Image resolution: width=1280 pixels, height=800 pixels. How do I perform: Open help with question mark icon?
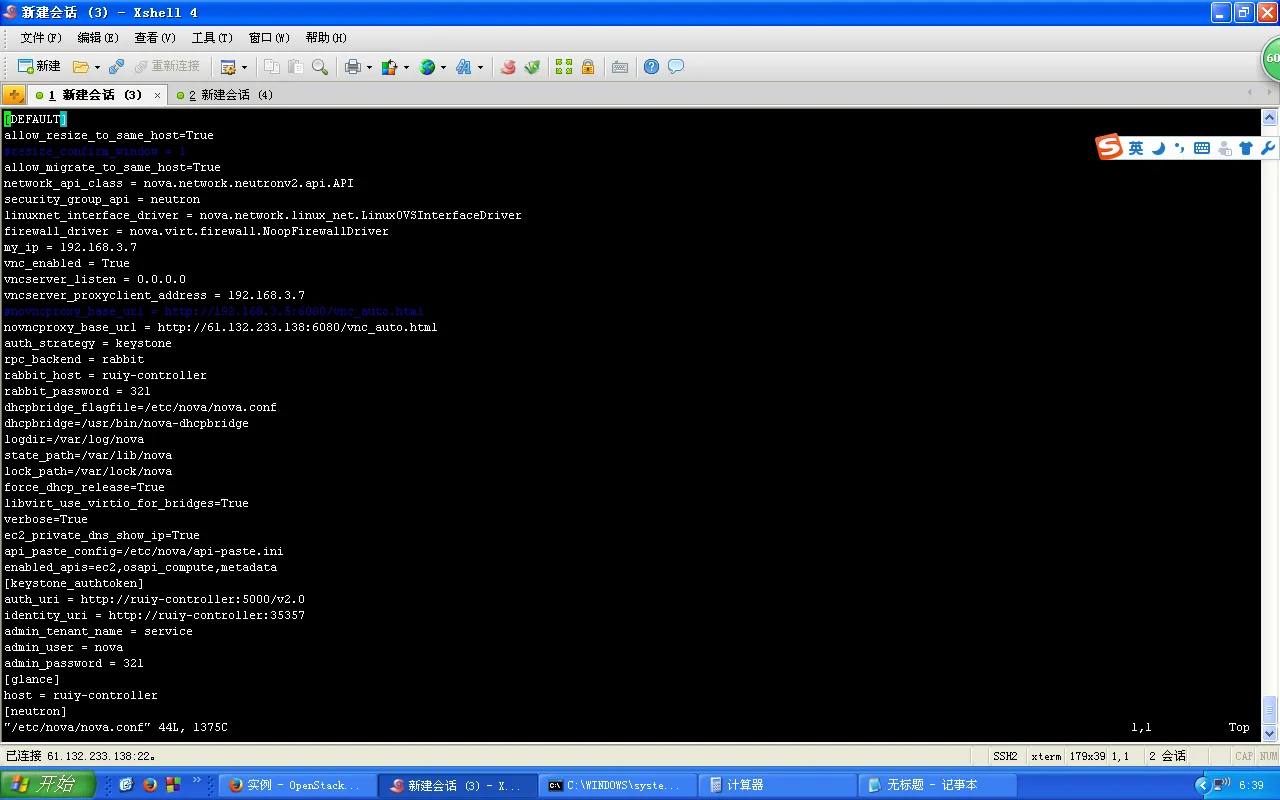[x=652, y=67]
